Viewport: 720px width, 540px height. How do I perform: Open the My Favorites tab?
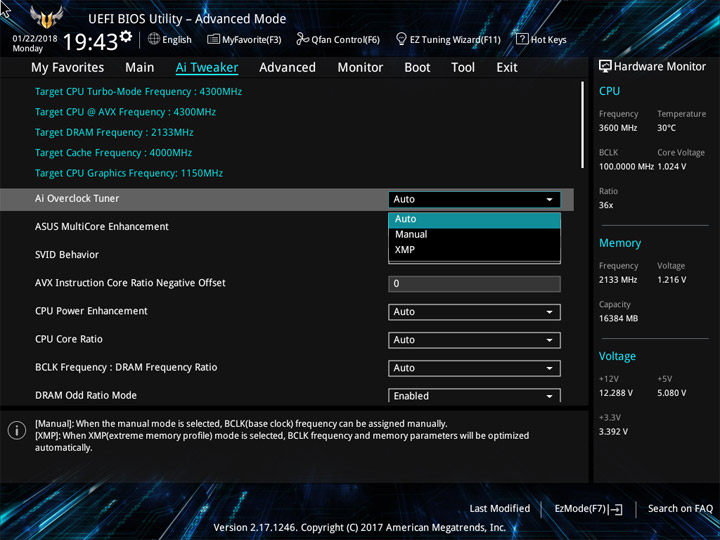(68, 68)
